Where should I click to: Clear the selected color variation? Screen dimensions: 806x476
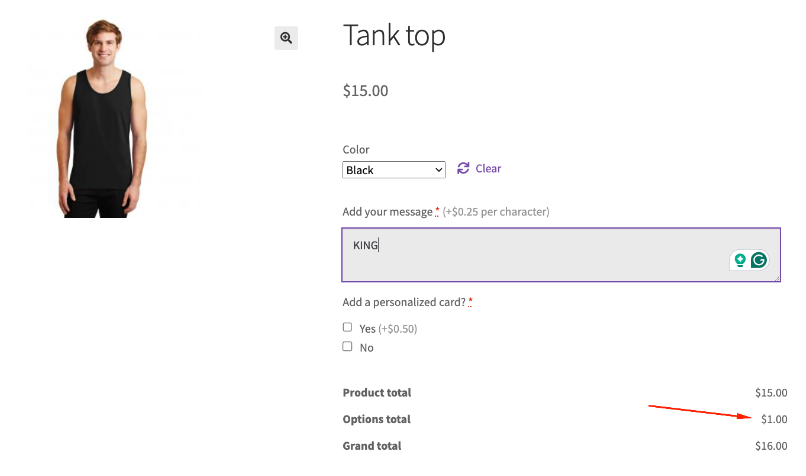(488, 169)
